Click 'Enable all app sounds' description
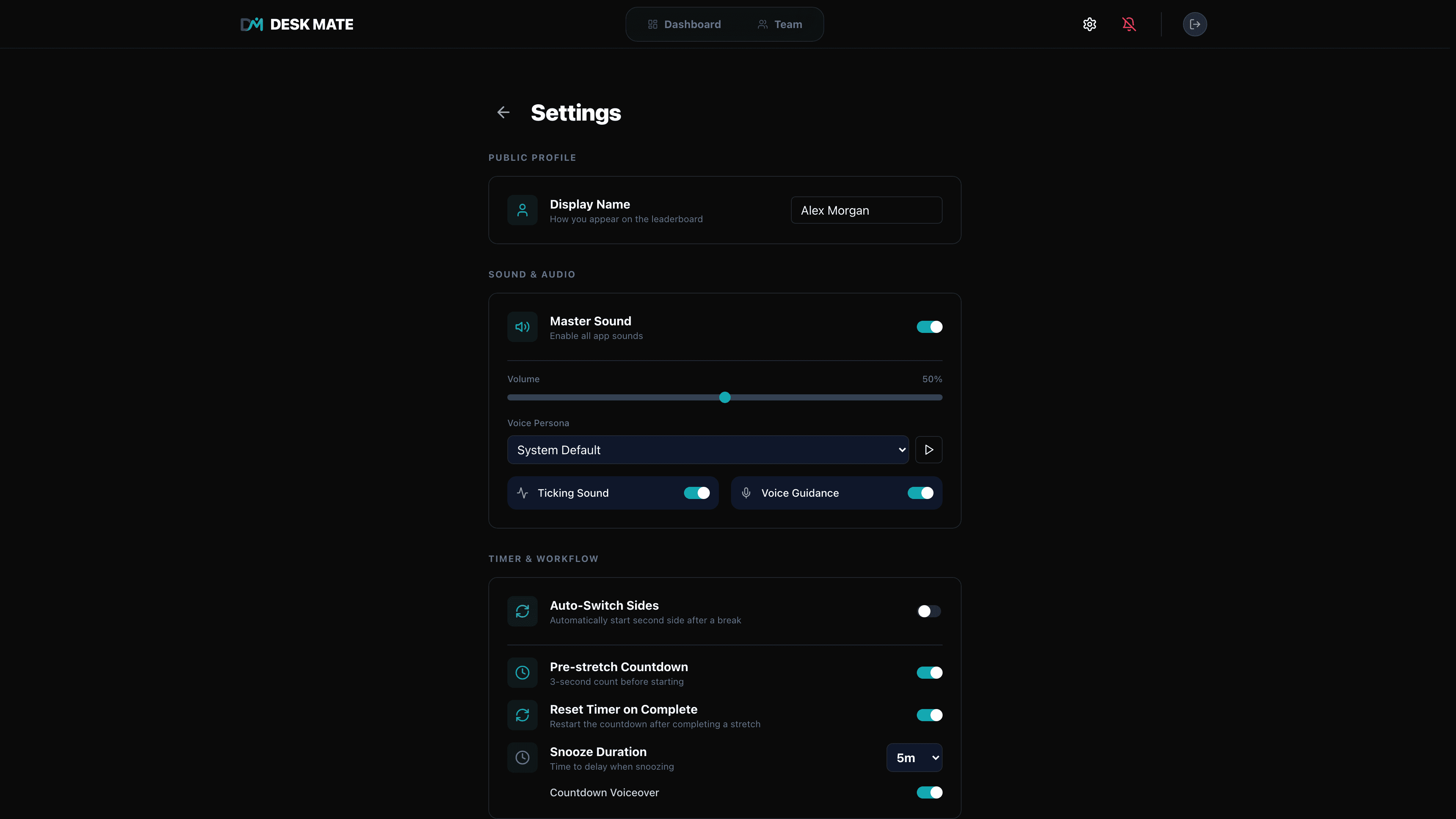 (596, 336)
